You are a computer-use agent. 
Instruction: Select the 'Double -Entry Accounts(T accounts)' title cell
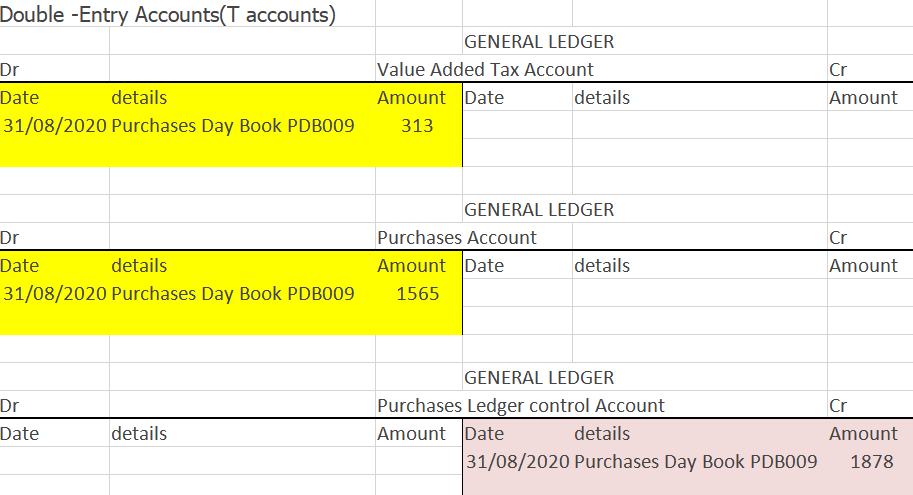pos(170,15)
